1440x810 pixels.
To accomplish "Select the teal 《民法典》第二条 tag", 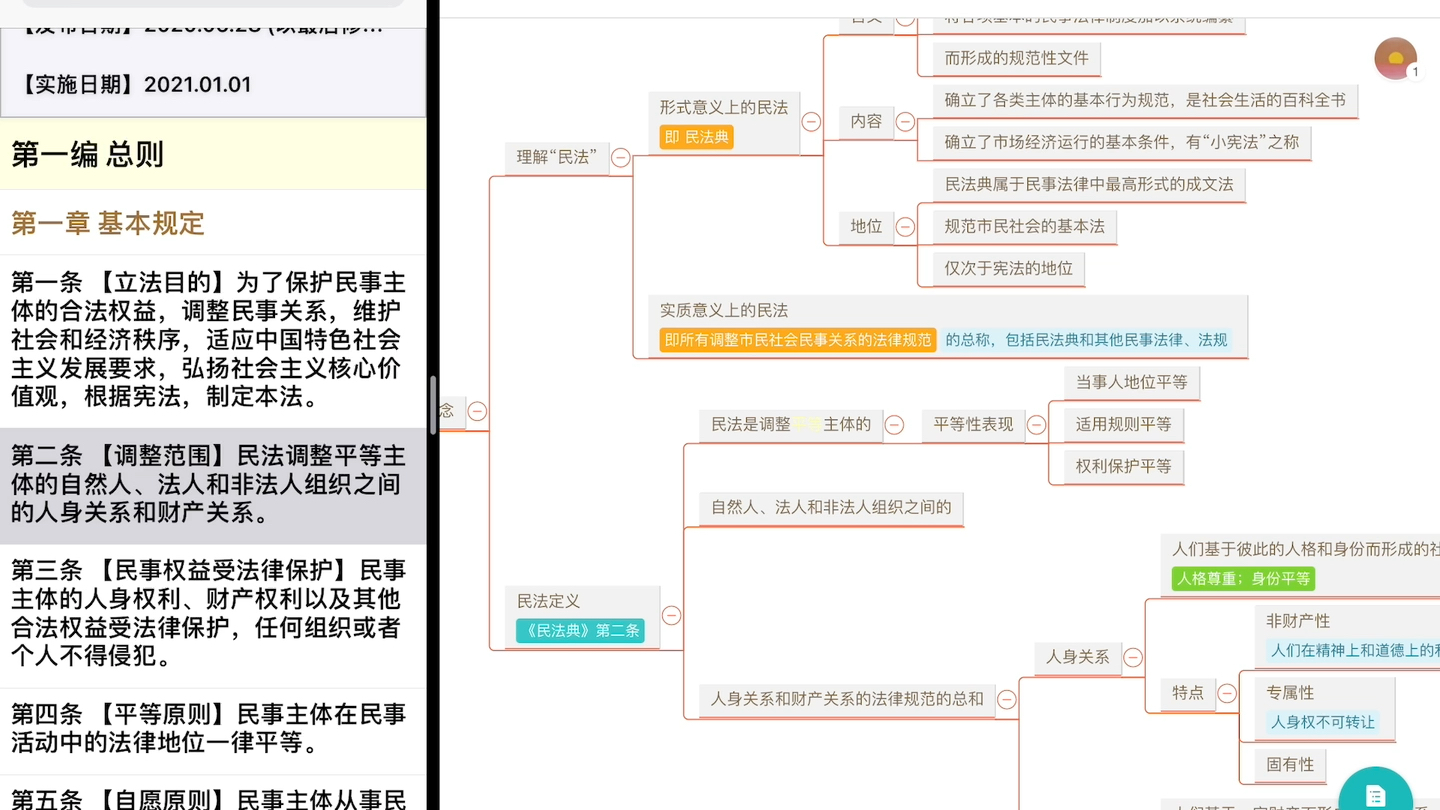I will (580, 631).
